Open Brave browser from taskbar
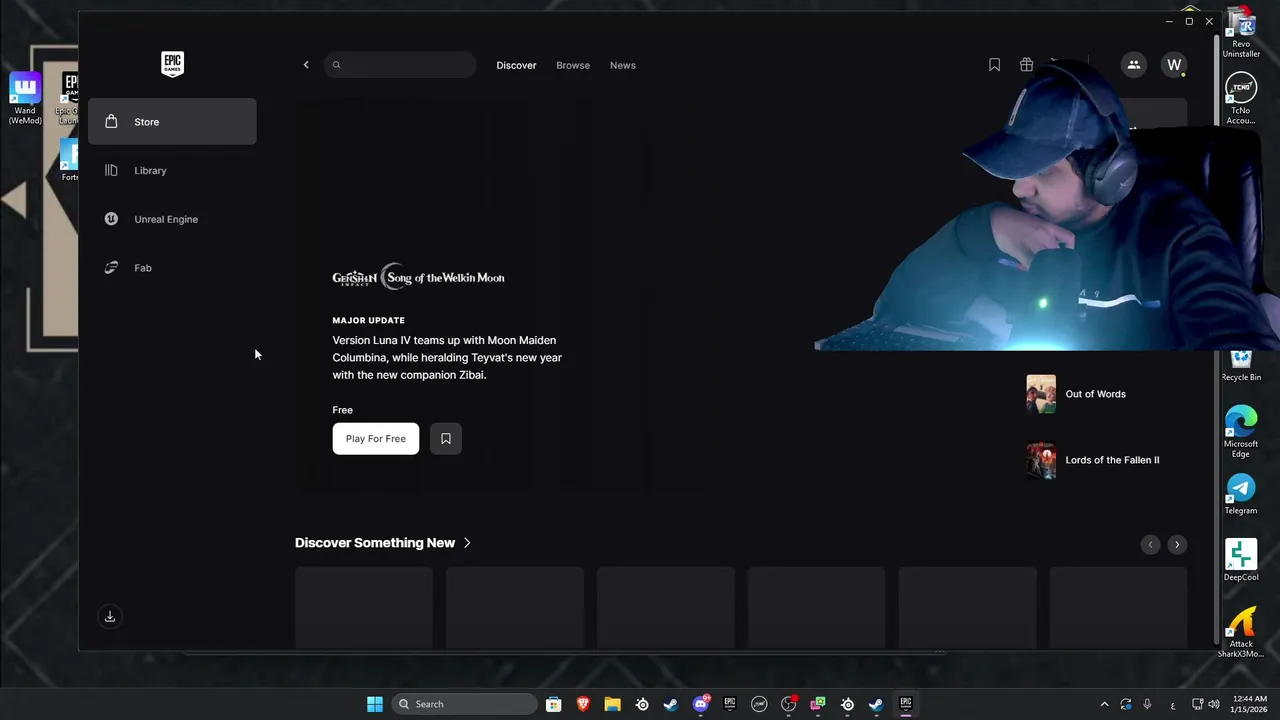Viewport: 1280px width, 720px height. click(583, 704)
